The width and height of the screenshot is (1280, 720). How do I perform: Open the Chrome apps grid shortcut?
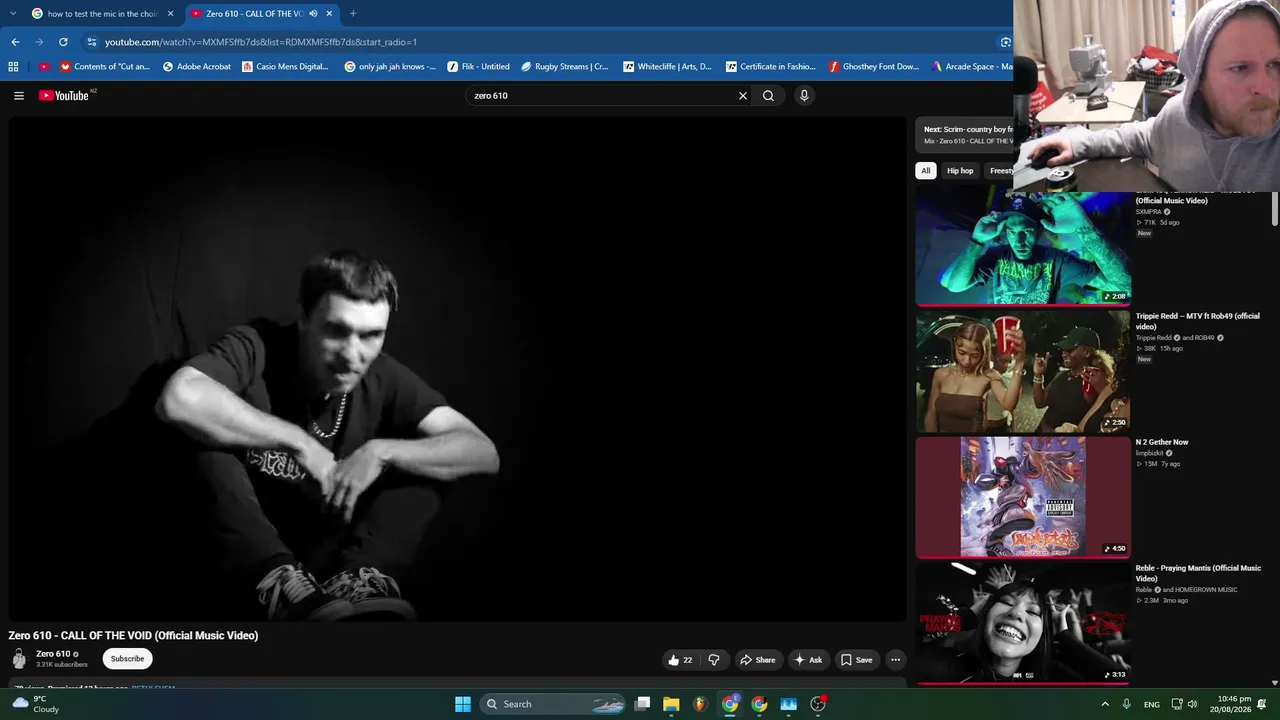[x=13, y=67]
